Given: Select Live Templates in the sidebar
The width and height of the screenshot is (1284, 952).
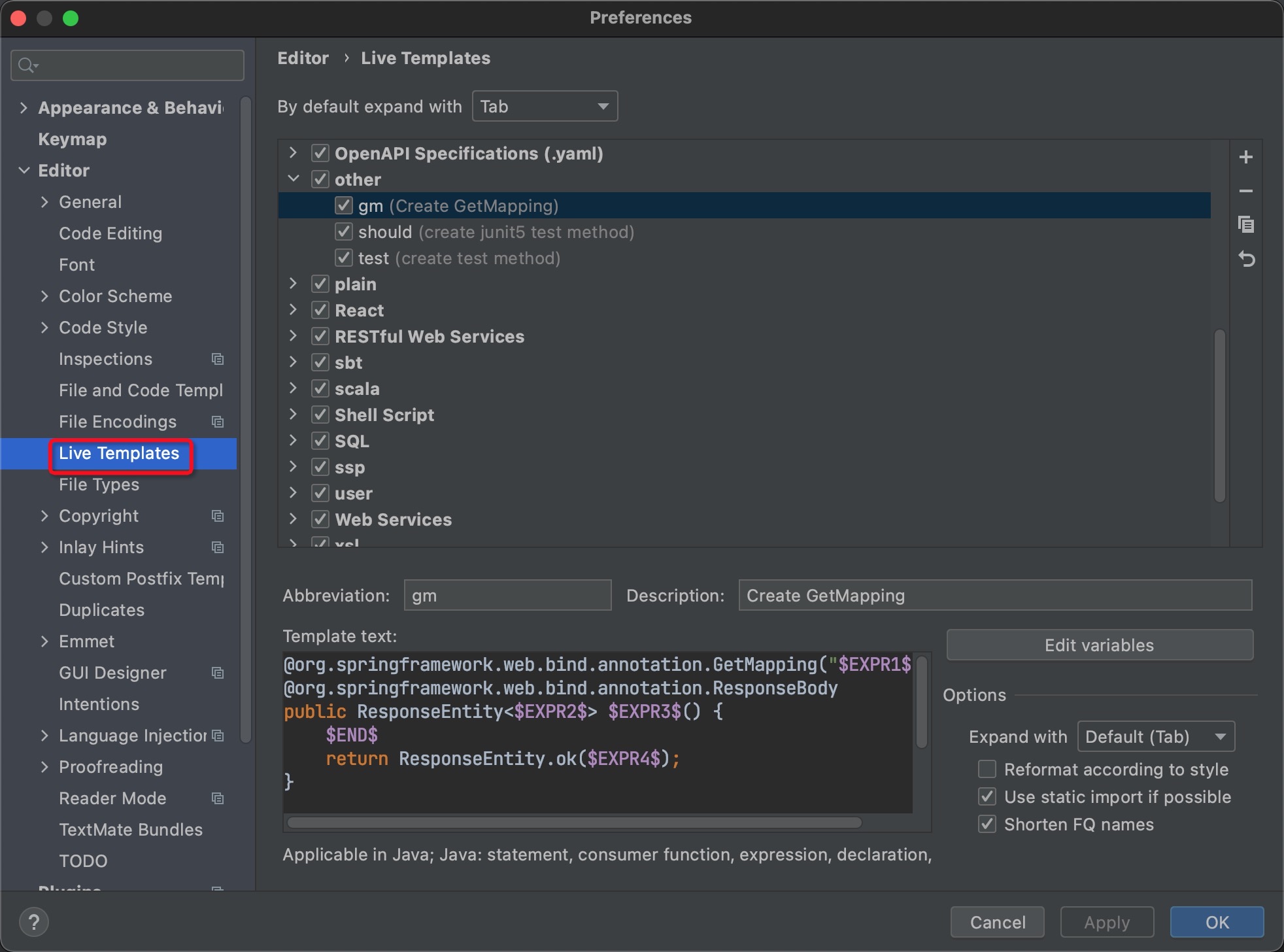Looking at the screenshot, I should click(x=119, y=453).
